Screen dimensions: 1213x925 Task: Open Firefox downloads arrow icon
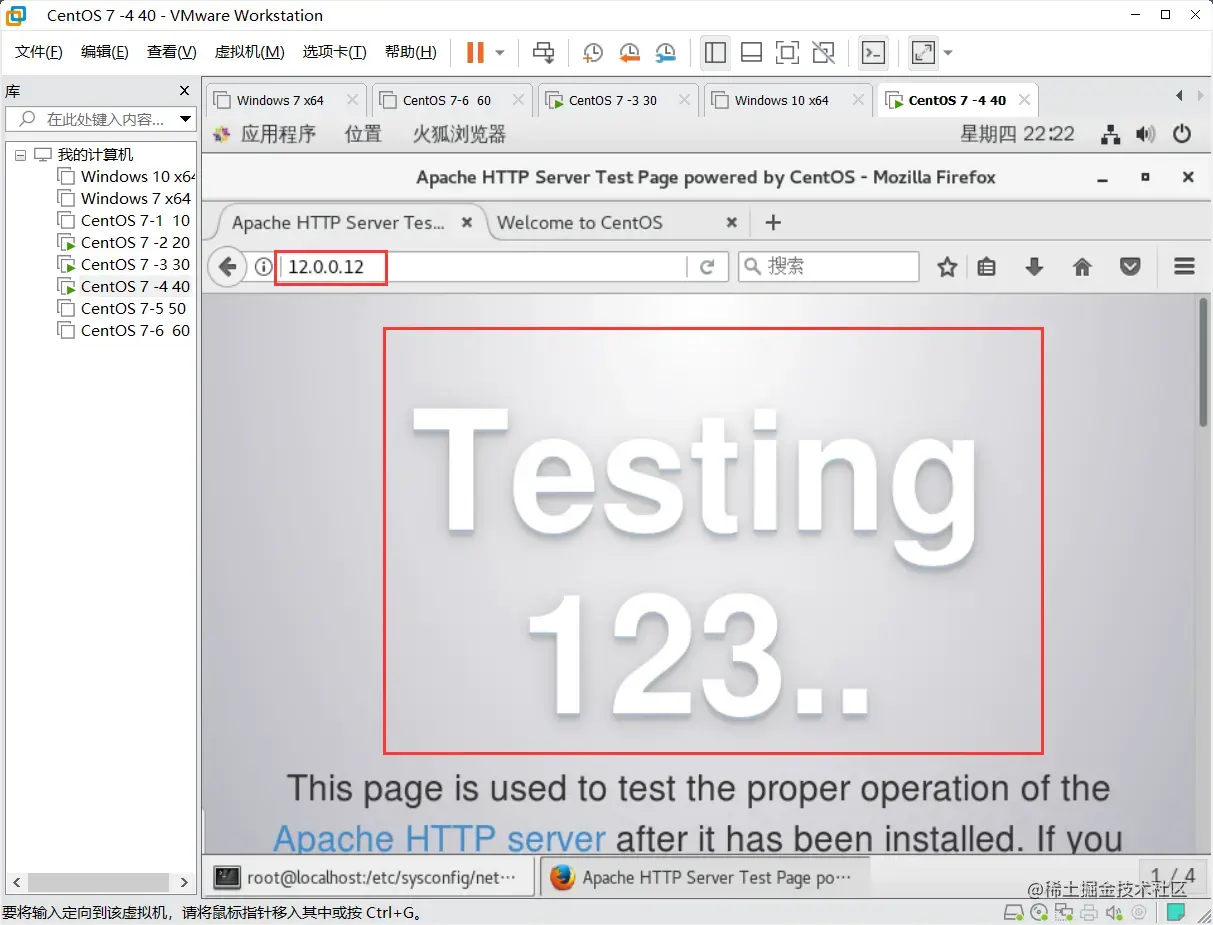[x=1034, y=267]
